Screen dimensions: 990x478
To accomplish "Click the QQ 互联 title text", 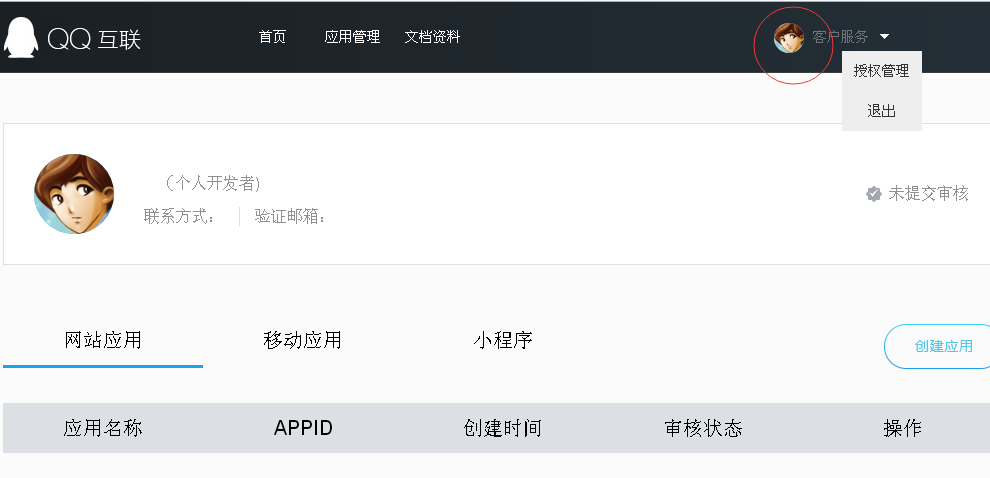I will point(94,39).
